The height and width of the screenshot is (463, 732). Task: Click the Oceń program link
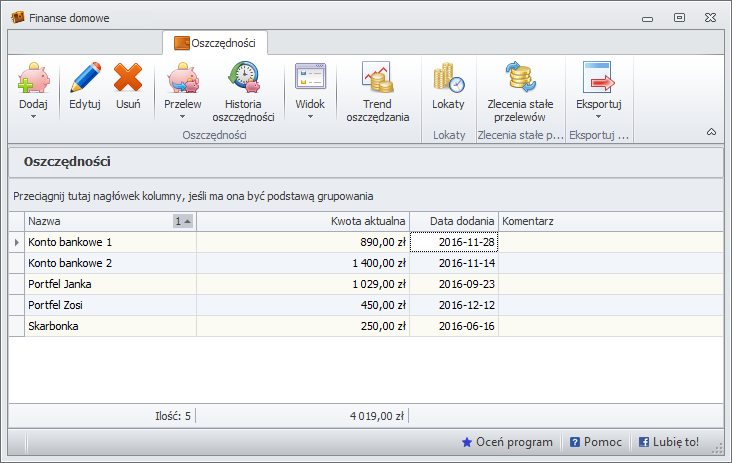click(x=507, y=442)
